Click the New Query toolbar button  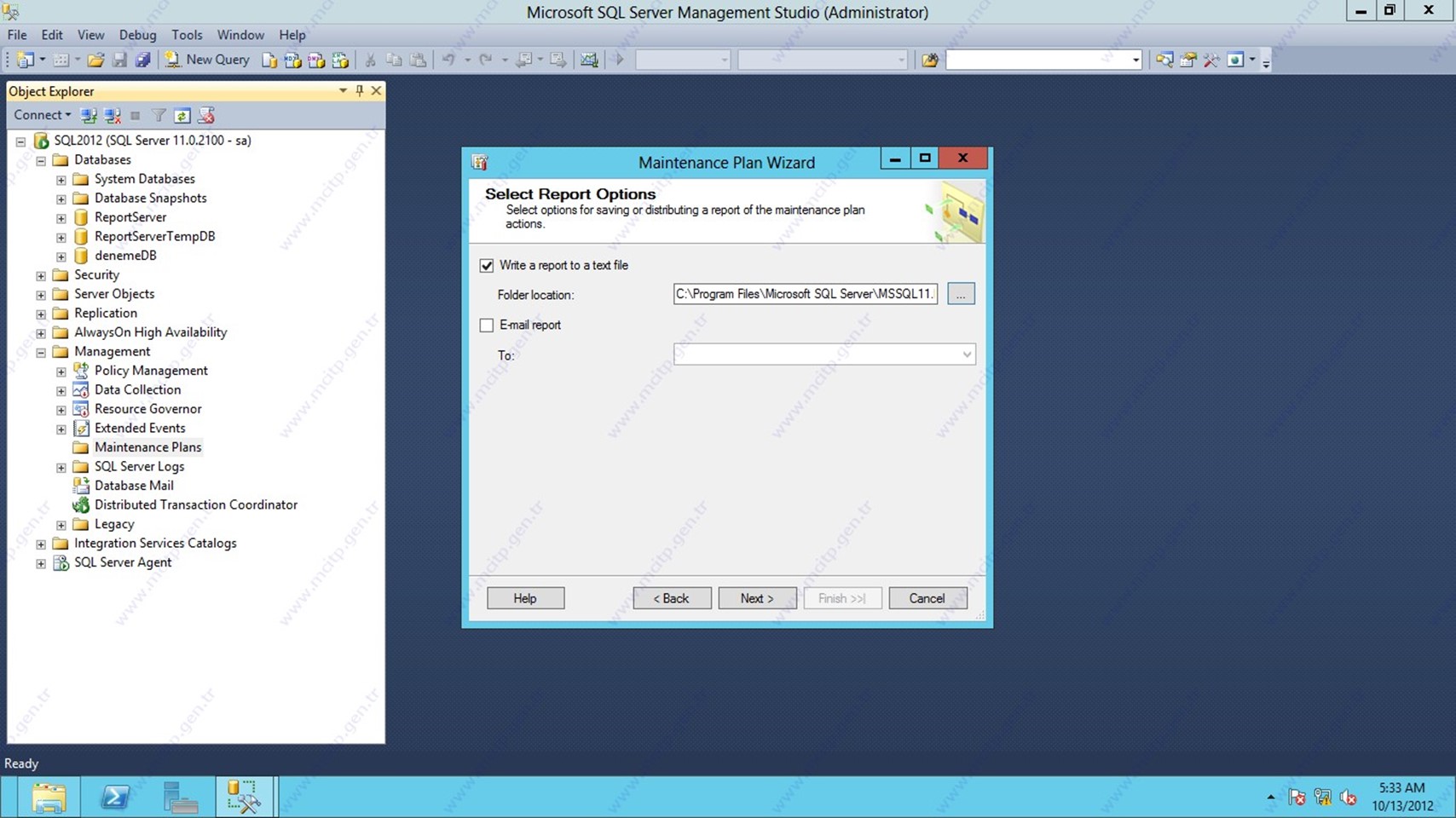tap(208, 60)
